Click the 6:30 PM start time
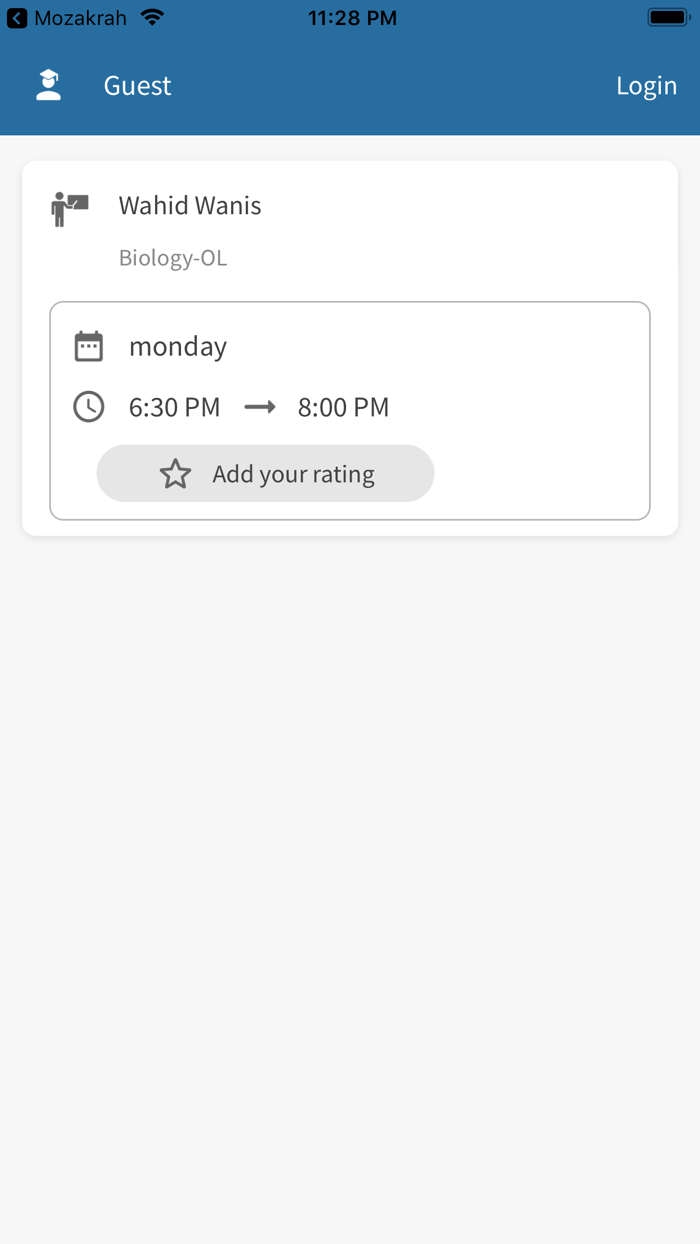 click(x=174, y=407)
